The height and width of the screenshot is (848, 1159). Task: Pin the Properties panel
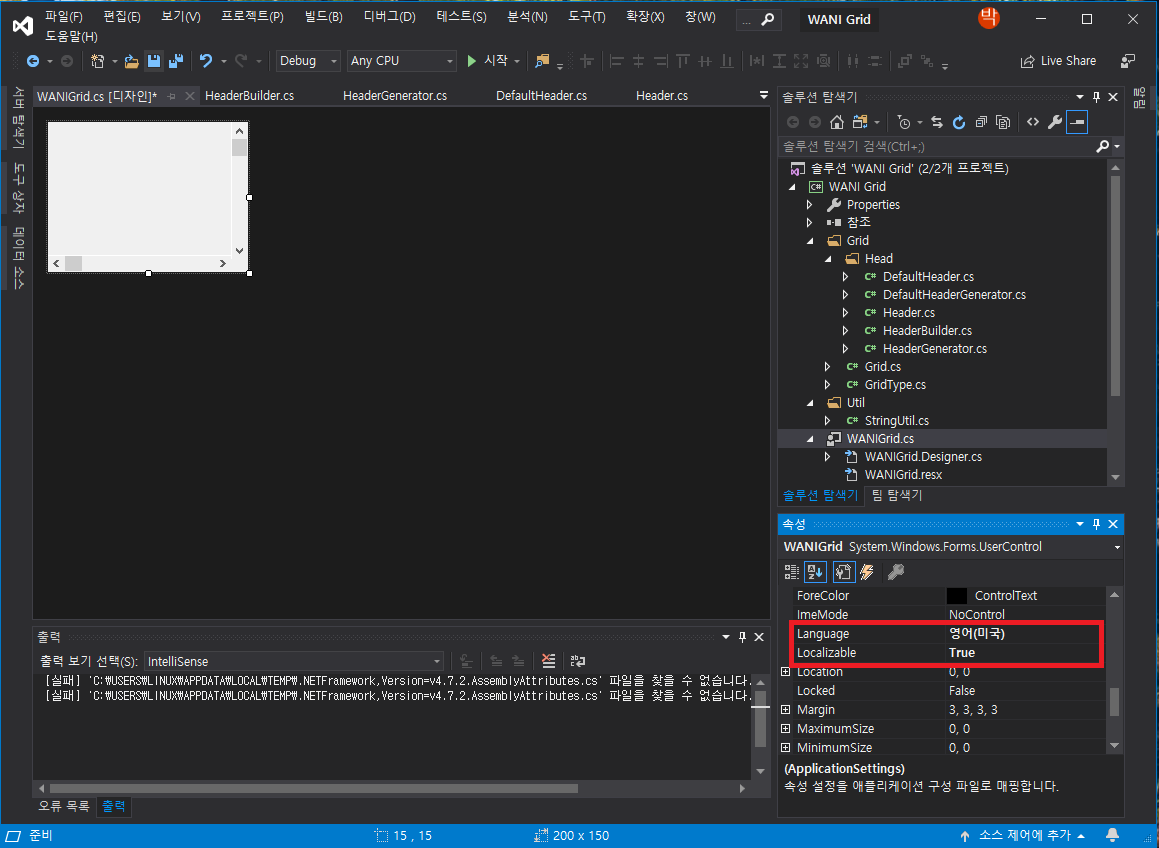pyautogui.click(x=1096, y=524)
